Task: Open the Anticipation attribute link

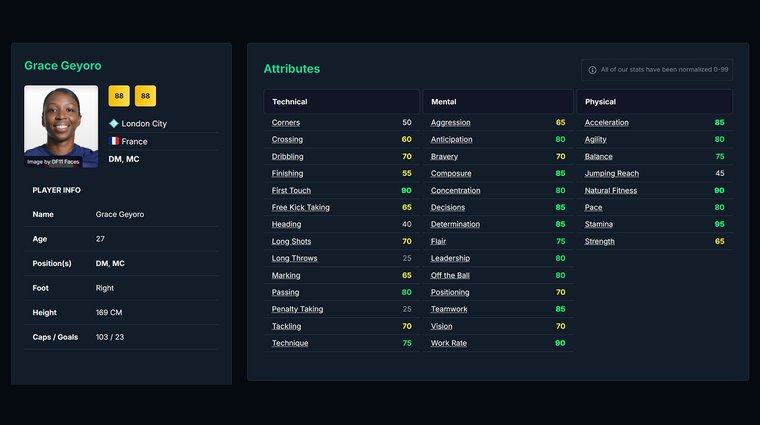Action: tap(451, 140)
